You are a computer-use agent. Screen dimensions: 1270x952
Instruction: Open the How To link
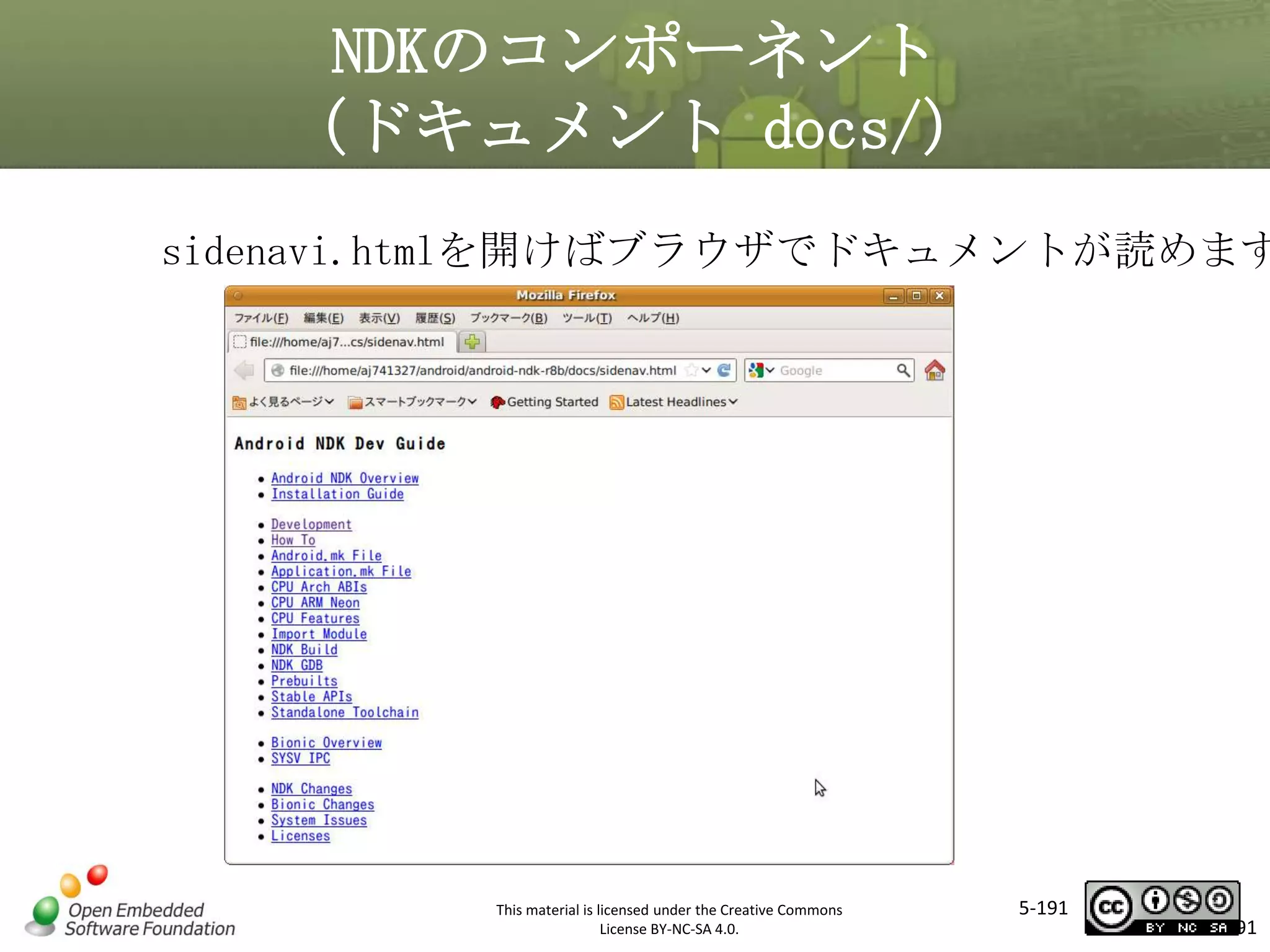[293, 540]
